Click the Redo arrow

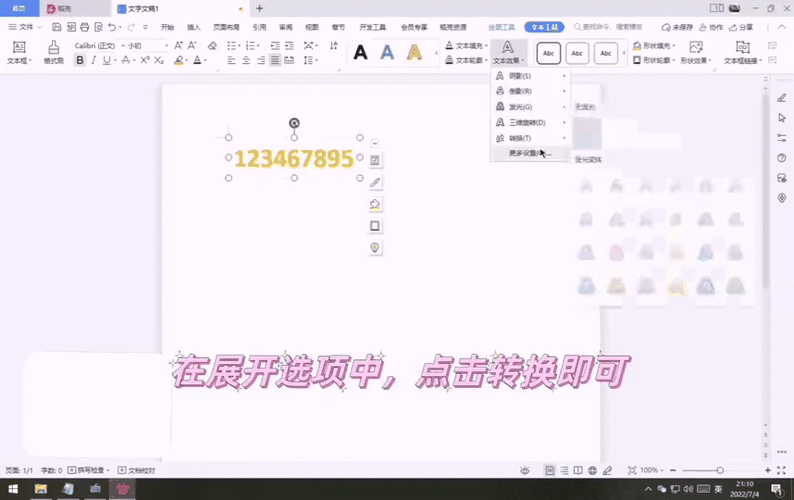(131, 27)
